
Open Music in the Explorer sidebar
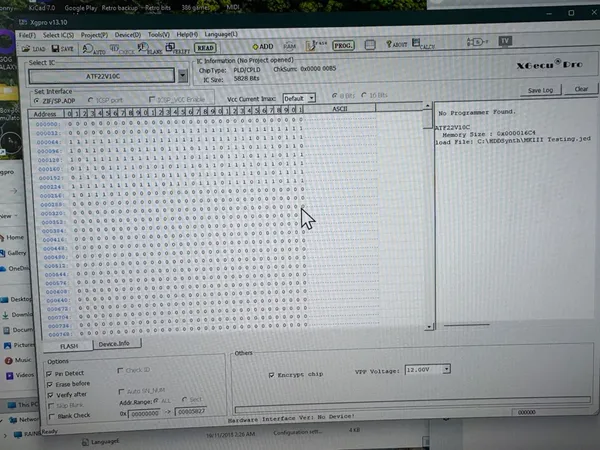(18, 360)
